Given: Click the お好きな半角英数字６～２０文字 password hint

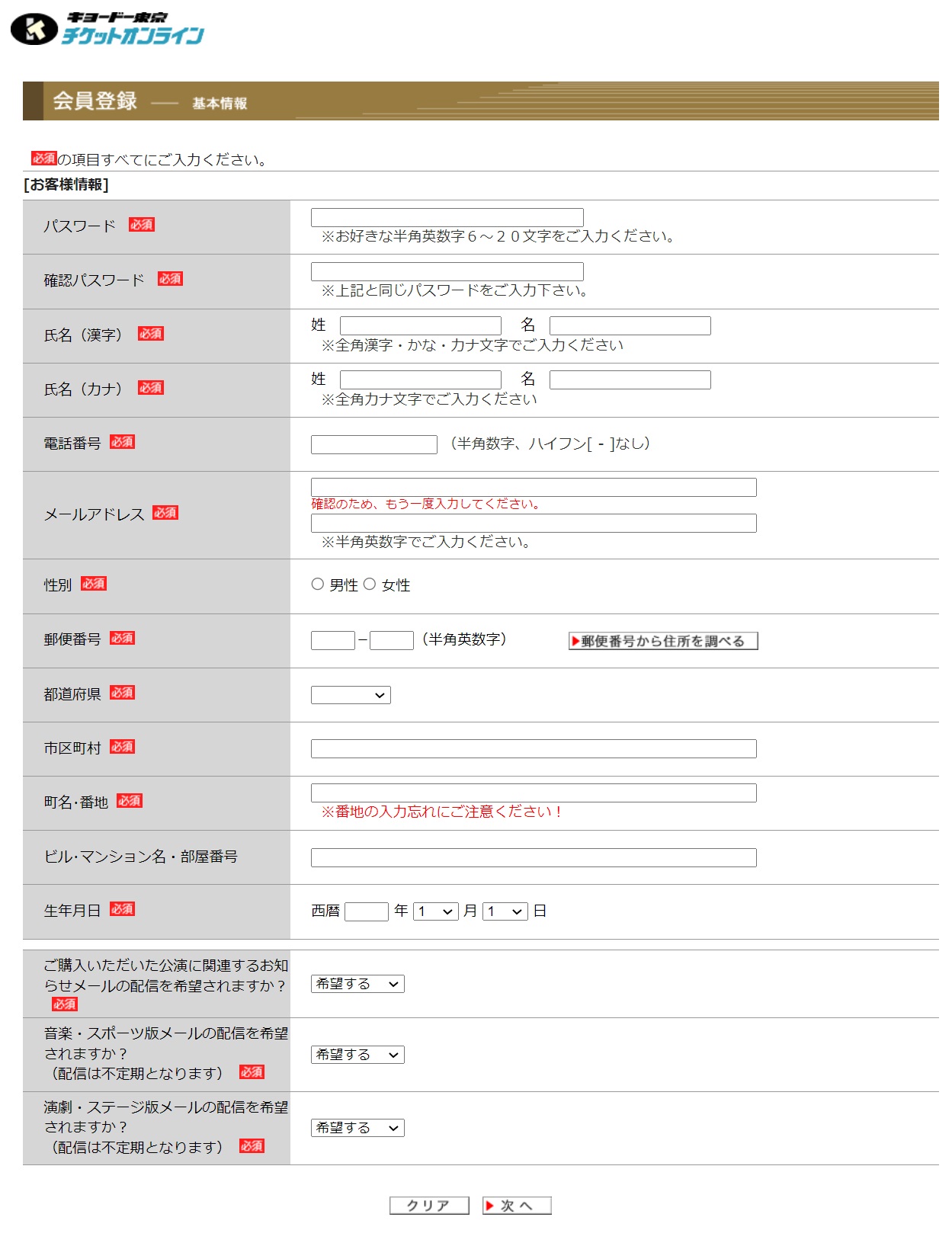Looking at the screenshot, I should (498, 236).
